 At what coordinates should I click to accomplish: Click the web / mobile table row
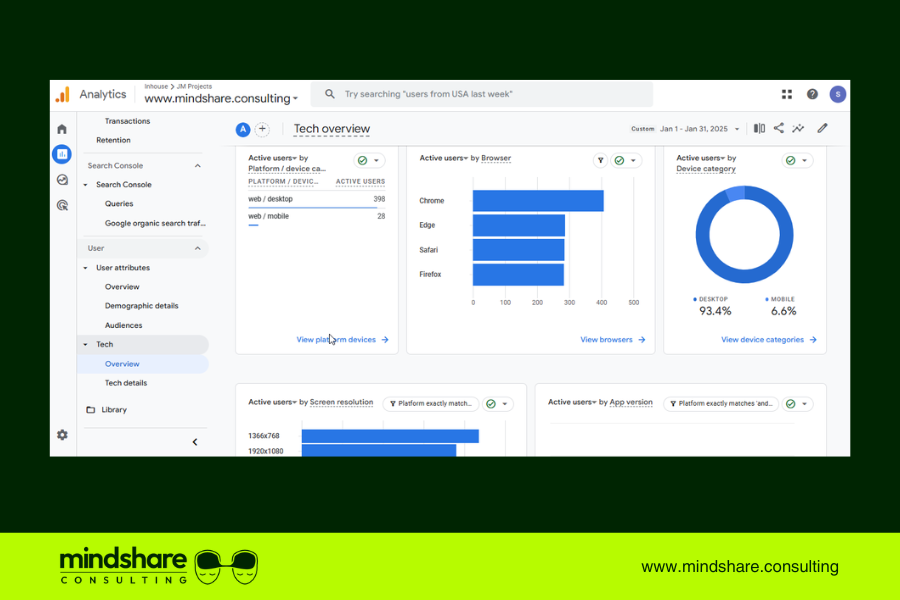[316, 216]
